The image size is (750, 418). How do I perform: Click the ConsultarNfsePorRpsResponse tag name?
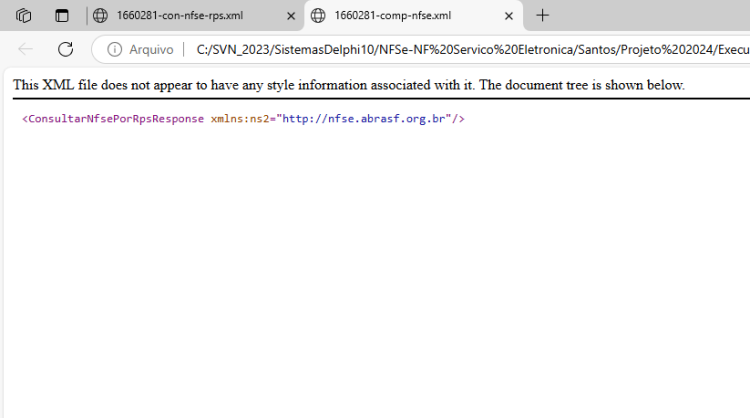pos(116,119)
